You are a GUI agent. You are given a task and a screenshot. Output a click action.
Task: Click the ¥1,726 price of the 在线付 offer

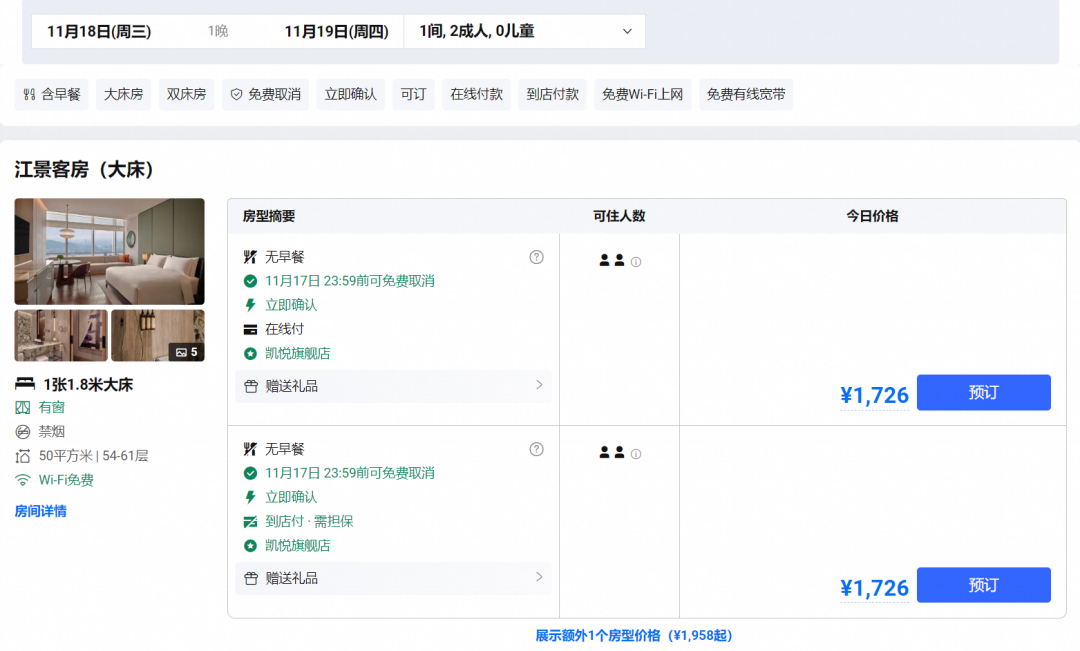pos(874,395)
